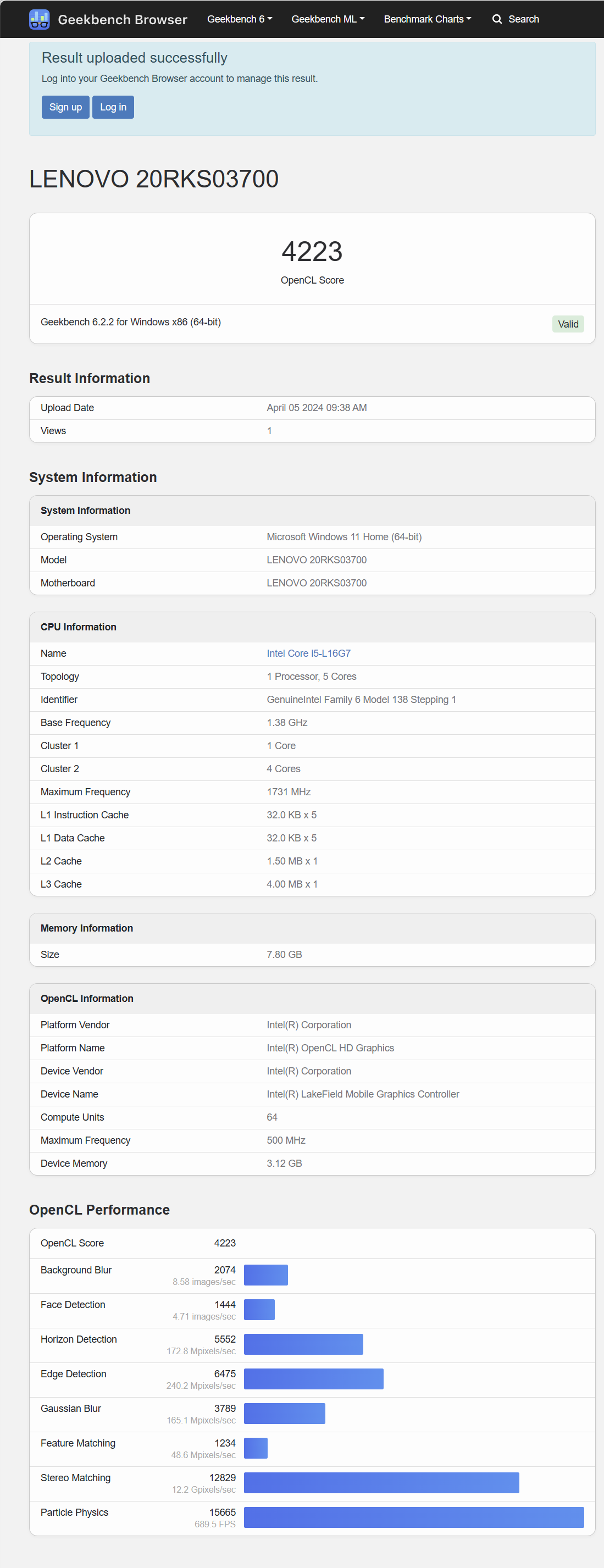604x1568 pixels.
Task: Click the Horizon Detection score "5552"
Action: tap(225, 1339)
